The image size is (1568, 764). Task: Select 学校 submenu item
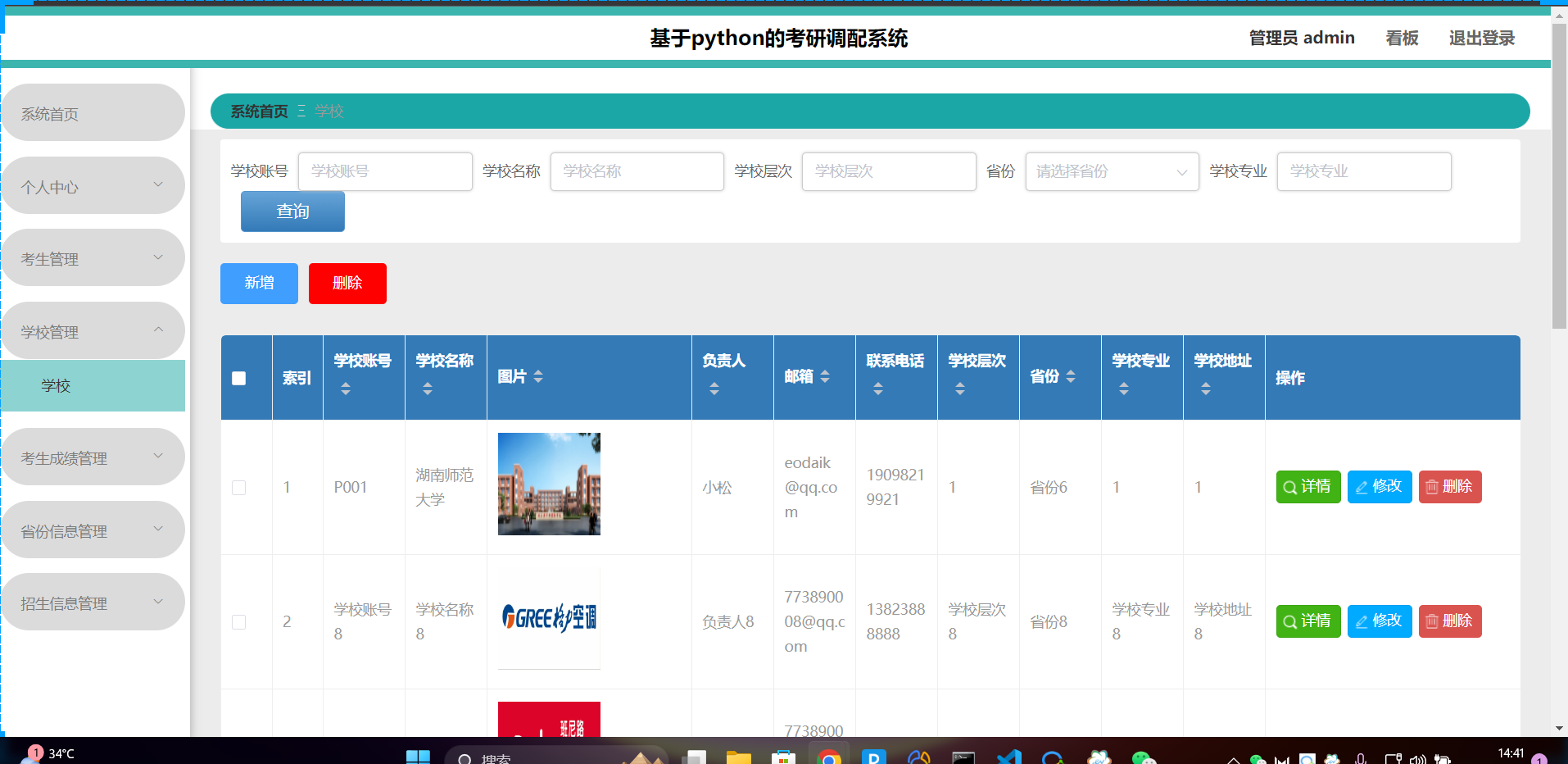[x=93, y=385]
